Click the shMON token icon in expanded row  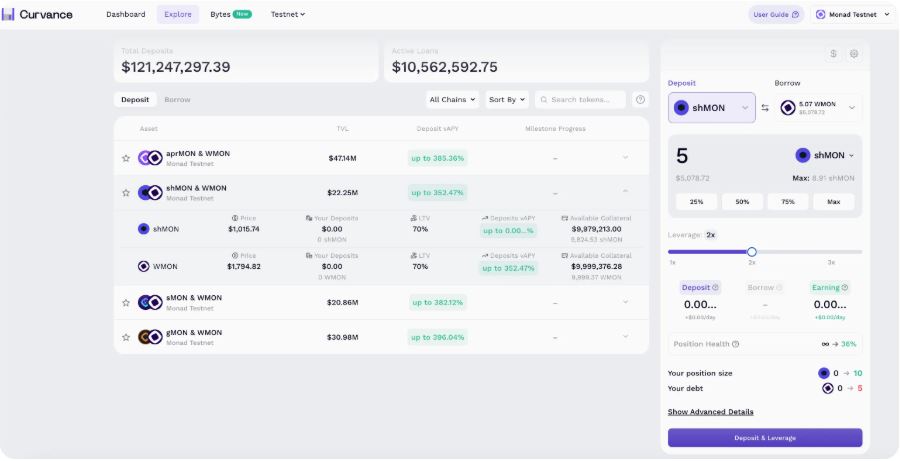tap(143, 229)
